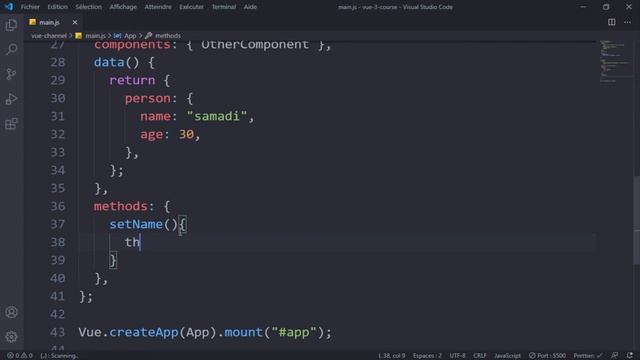The width and height of the screenshot is (640, 360).
Task: Click the vue-channel breadcrumb folder
Action: 49,36
